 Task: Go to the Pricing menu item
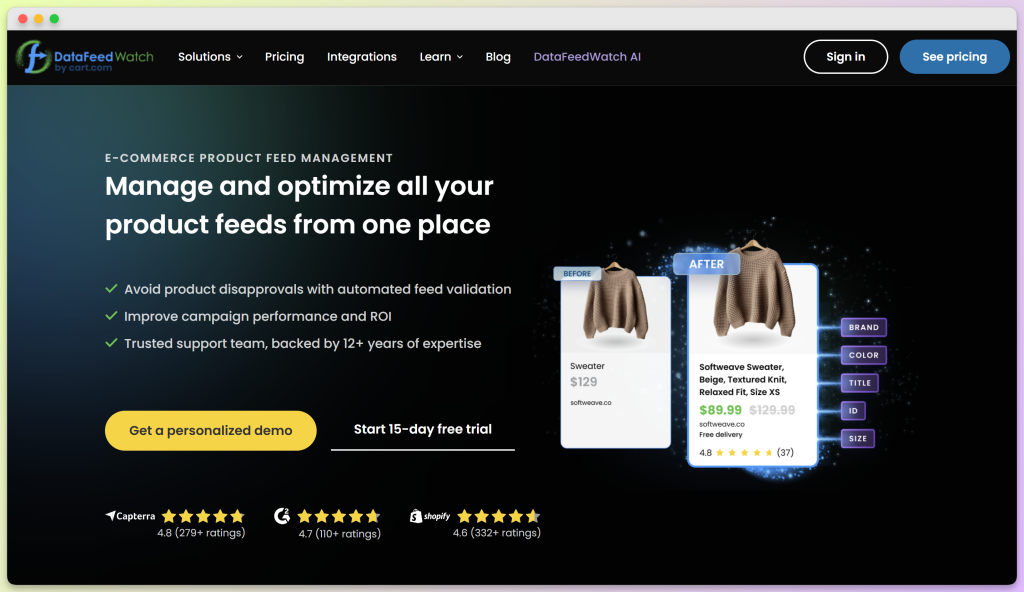[284, 57]
